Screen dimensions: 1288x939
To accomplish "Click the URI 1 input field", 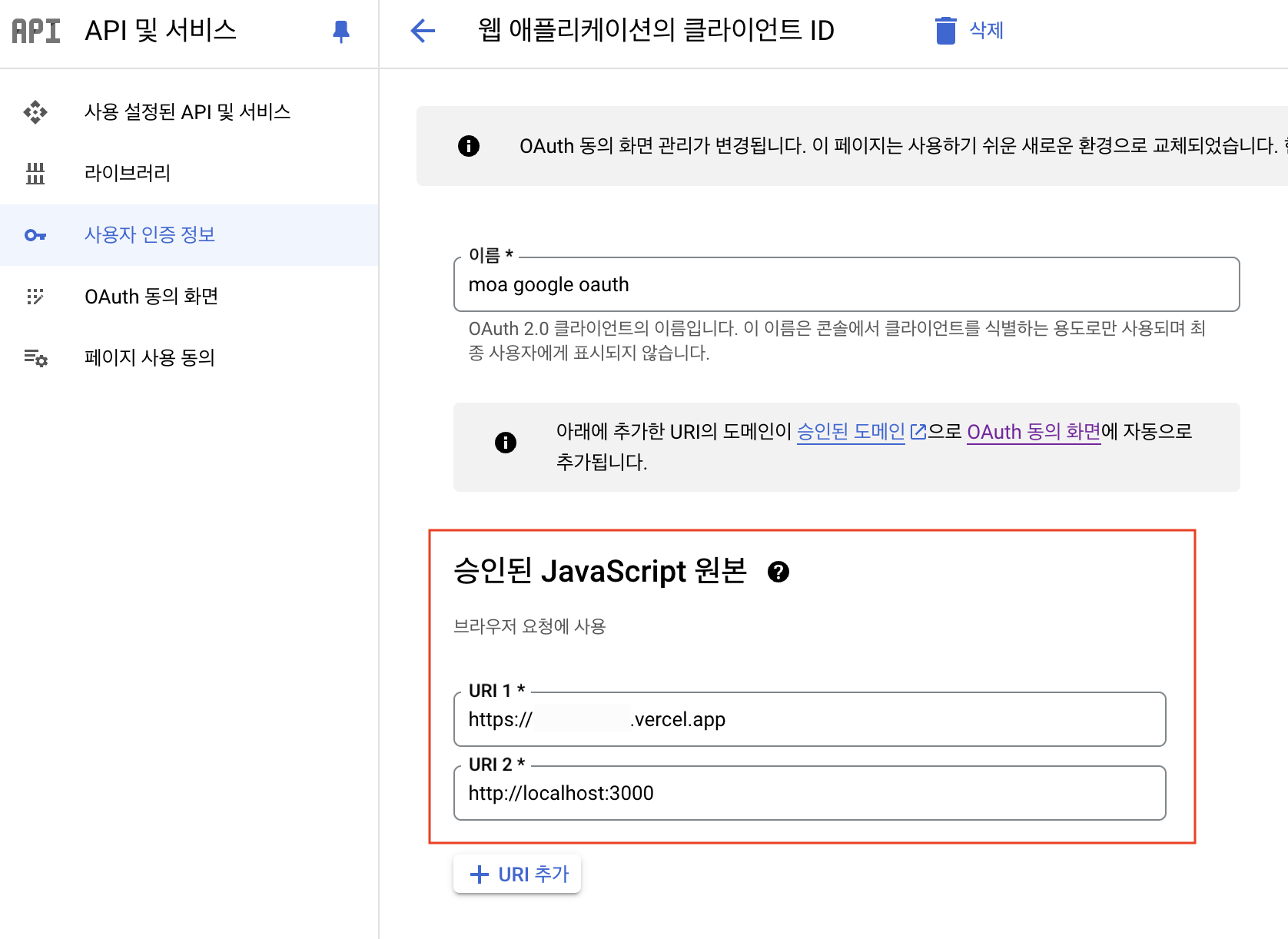I will point(810,719).
